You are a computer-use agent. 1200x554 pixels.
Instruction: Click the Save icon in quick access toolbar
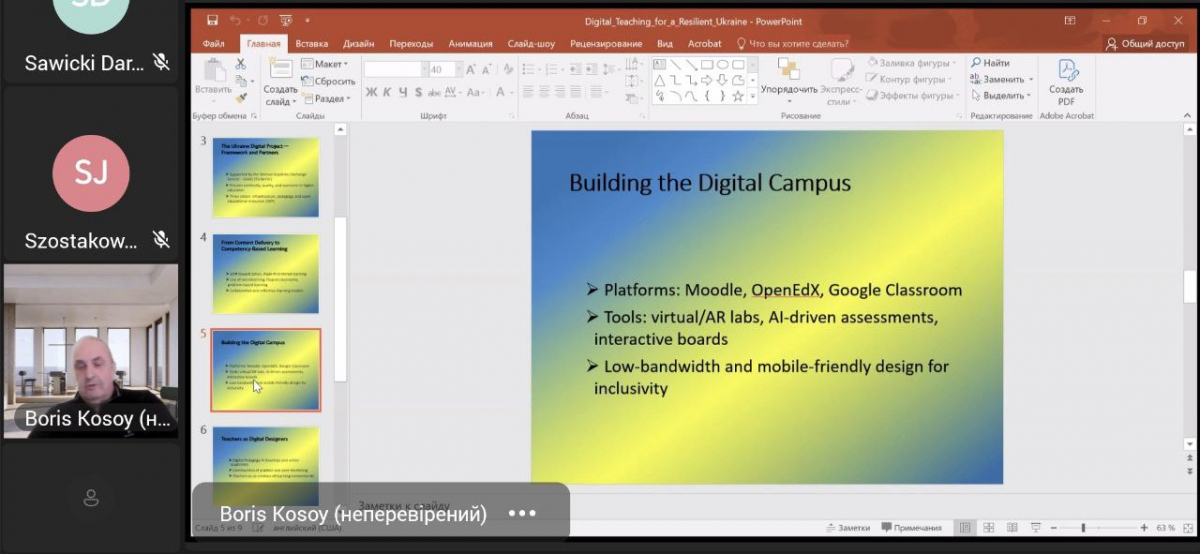212,20
